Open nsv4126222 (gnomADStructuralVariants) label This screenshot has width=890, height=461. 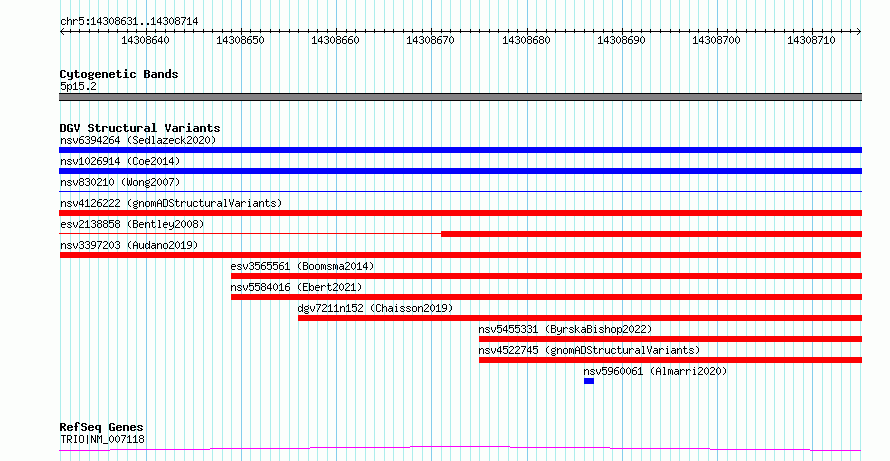pos(171,203)
